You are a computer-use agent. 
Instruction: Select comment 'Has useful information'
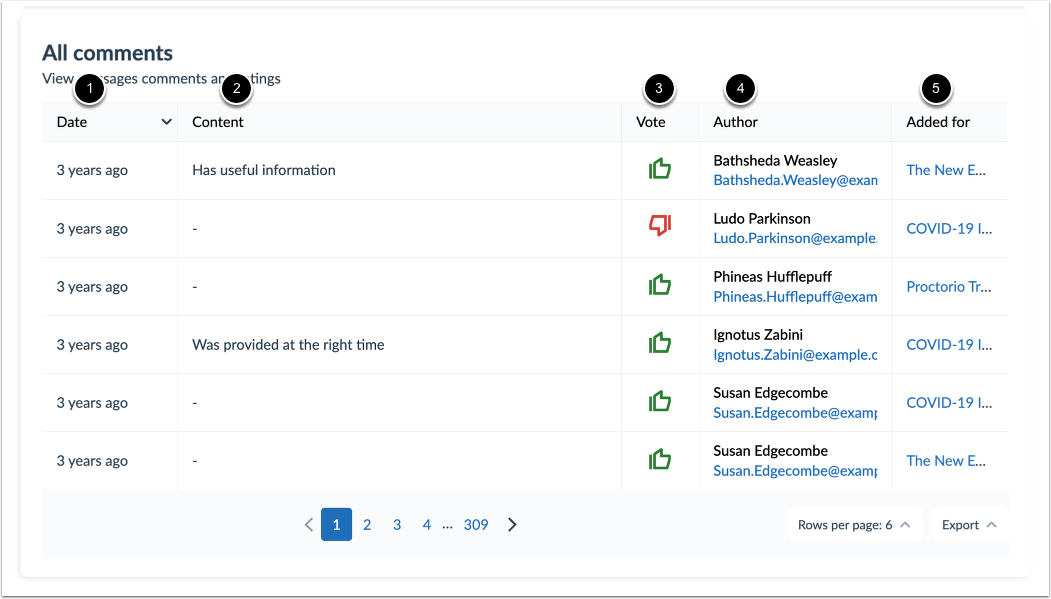(x=263, y=170)
